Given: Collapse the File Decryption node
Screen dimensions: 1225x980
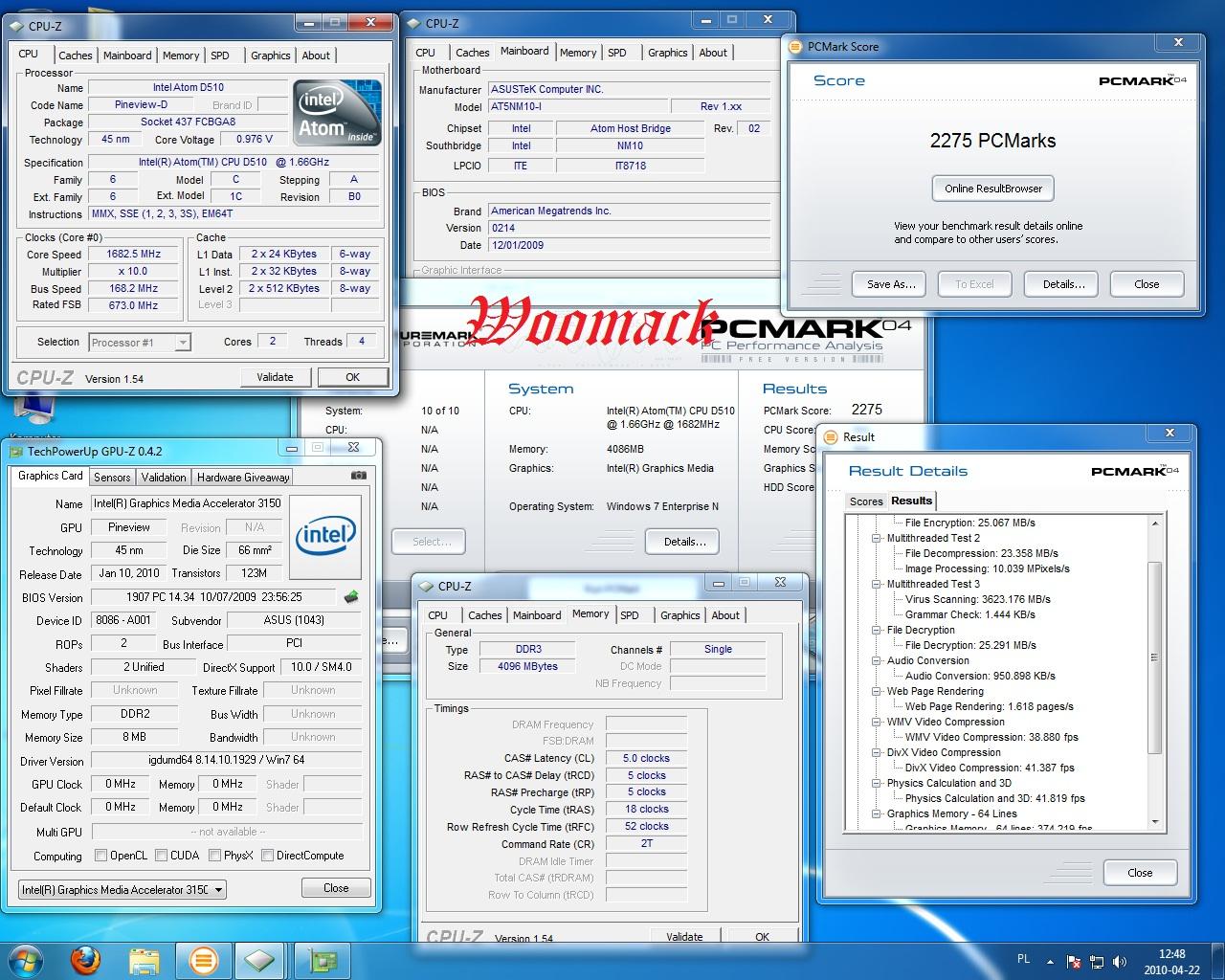Looking at the screenshot, I should tap(877, 631).
